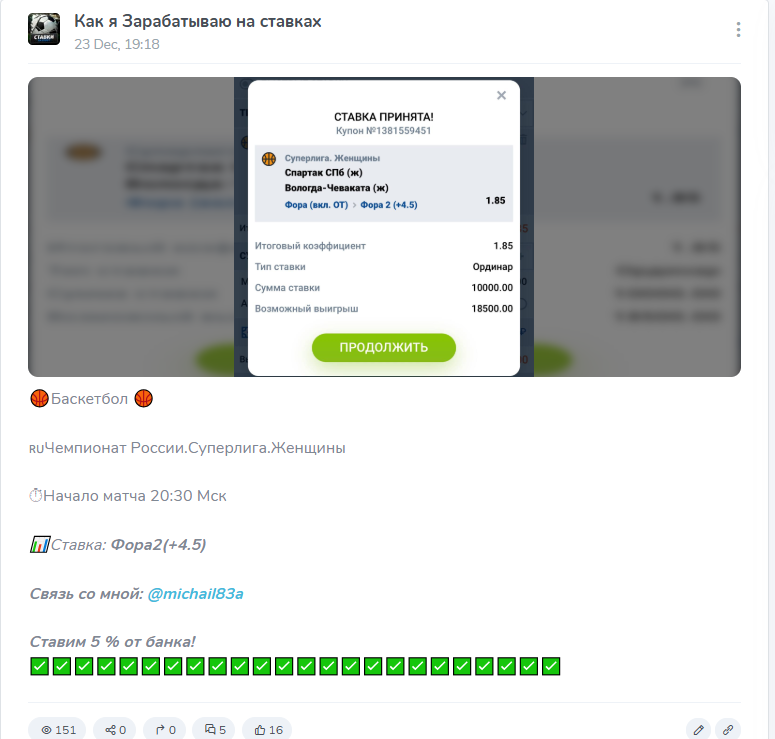Click the post date 23 Dec, 19:18
The image size is (775, 739).
click(117, 44)
